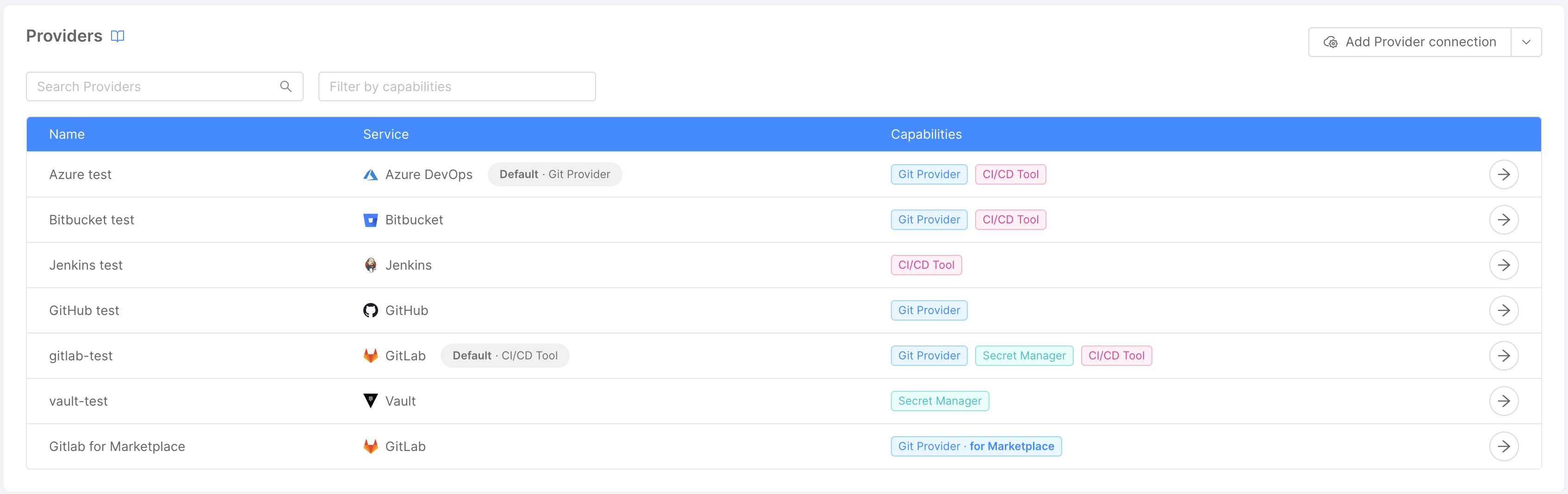Click the Azure DevOps service icon
Image resolution: width=1568 pixels, height=494 pixels.
pyautogui.click(x=371, y=174)
